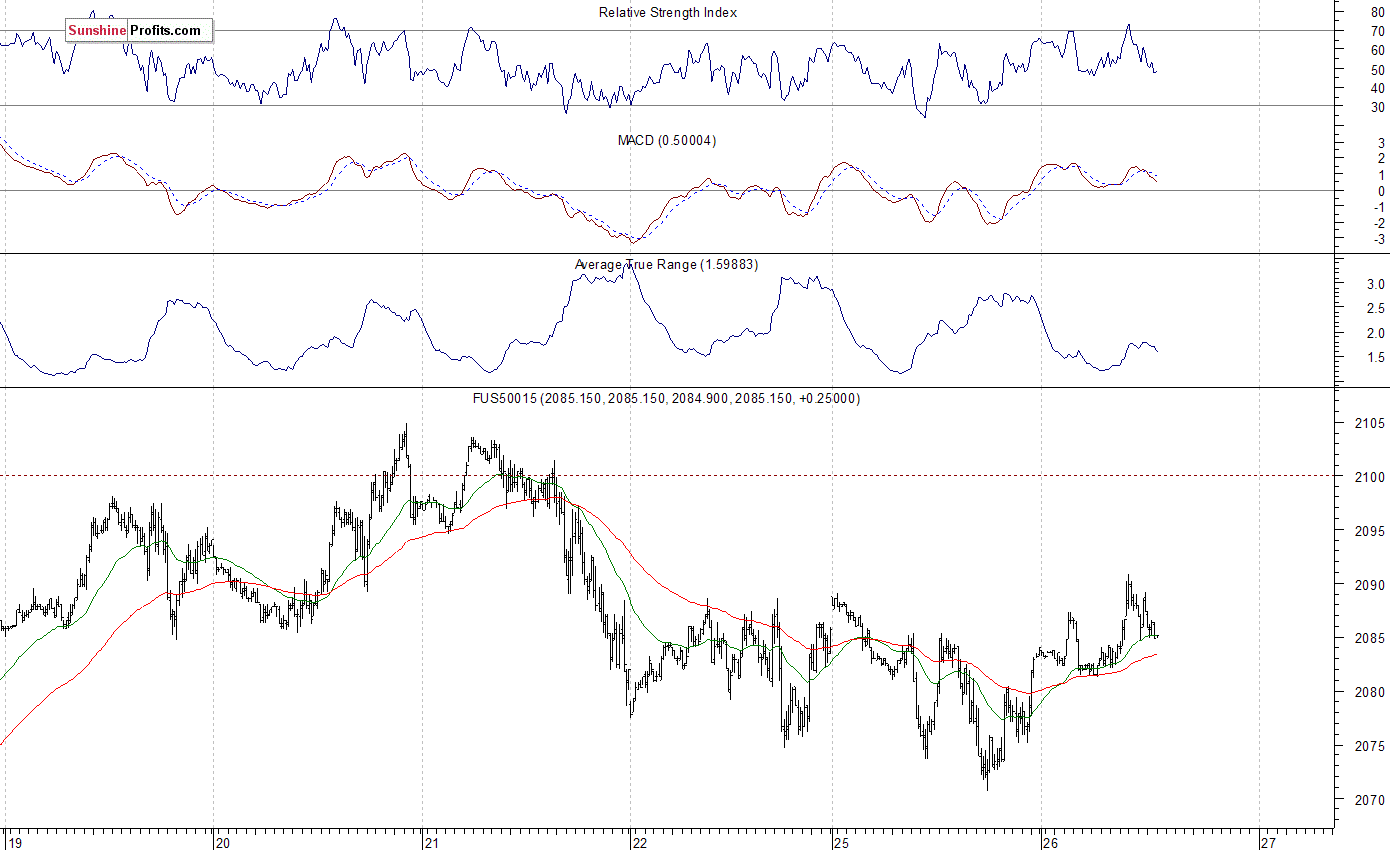Click the RSI 50 scale label
Image resolution: width=1390 pixels, height=850 pixels.
[x=1378, y=70]
